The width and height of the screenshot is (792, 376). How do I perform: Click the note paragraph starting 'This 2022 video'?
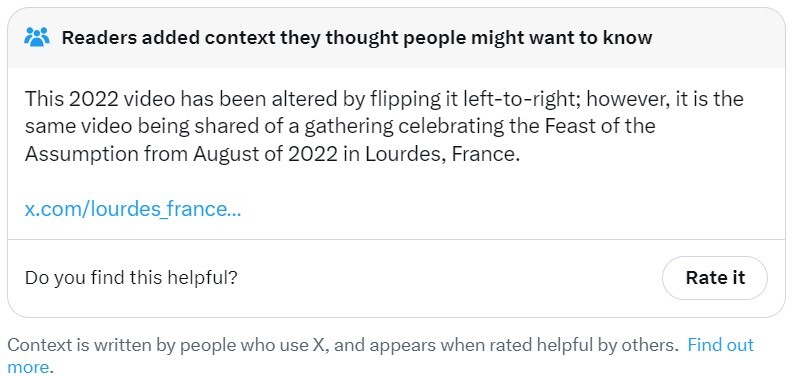[384, 126]
